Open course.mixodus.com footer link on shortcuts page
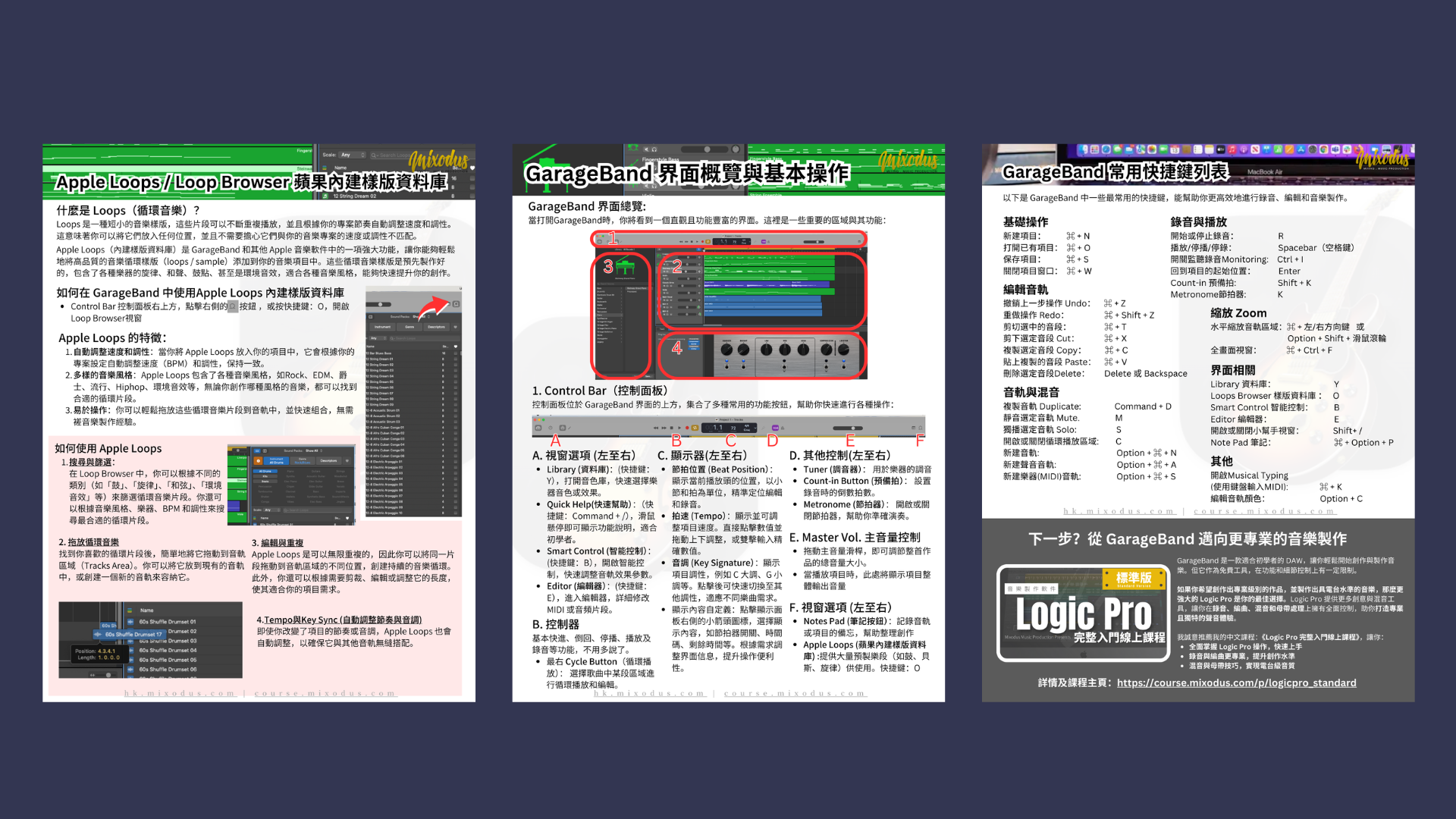Screen dimensions: 1456x819 tap(1264, 511)
